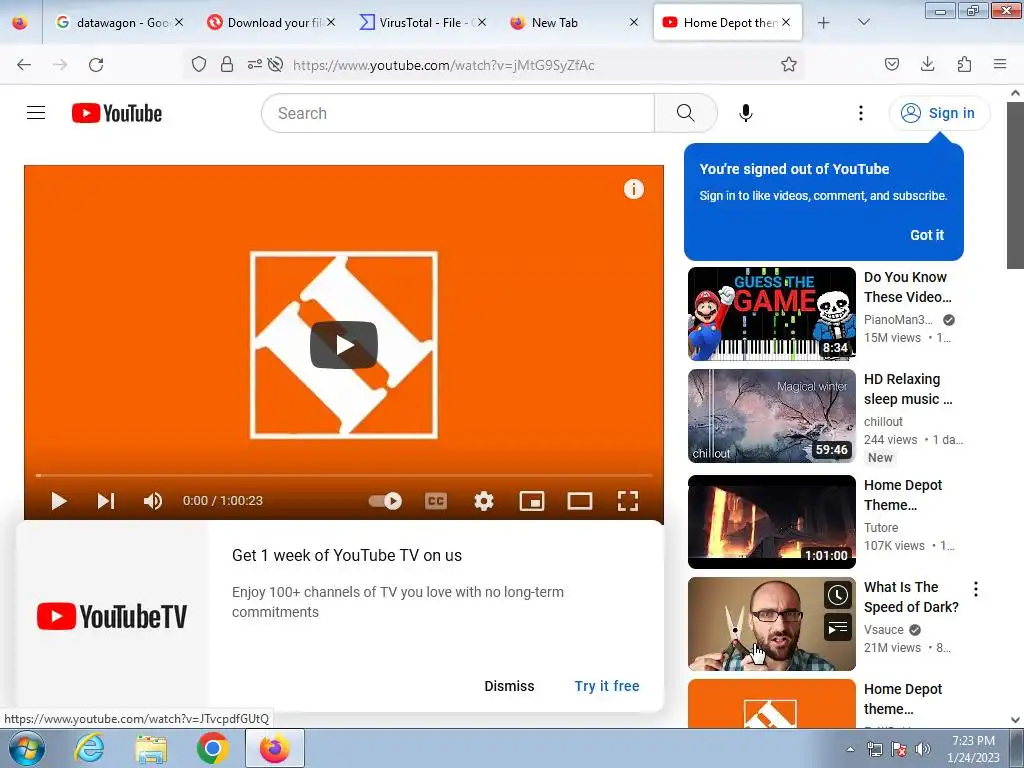Image resolution: width=1024 pixels, height=768 pixels.
Task: Open Firefox View pinned tab
Action: pyautogui.click(x=20, y=22)
